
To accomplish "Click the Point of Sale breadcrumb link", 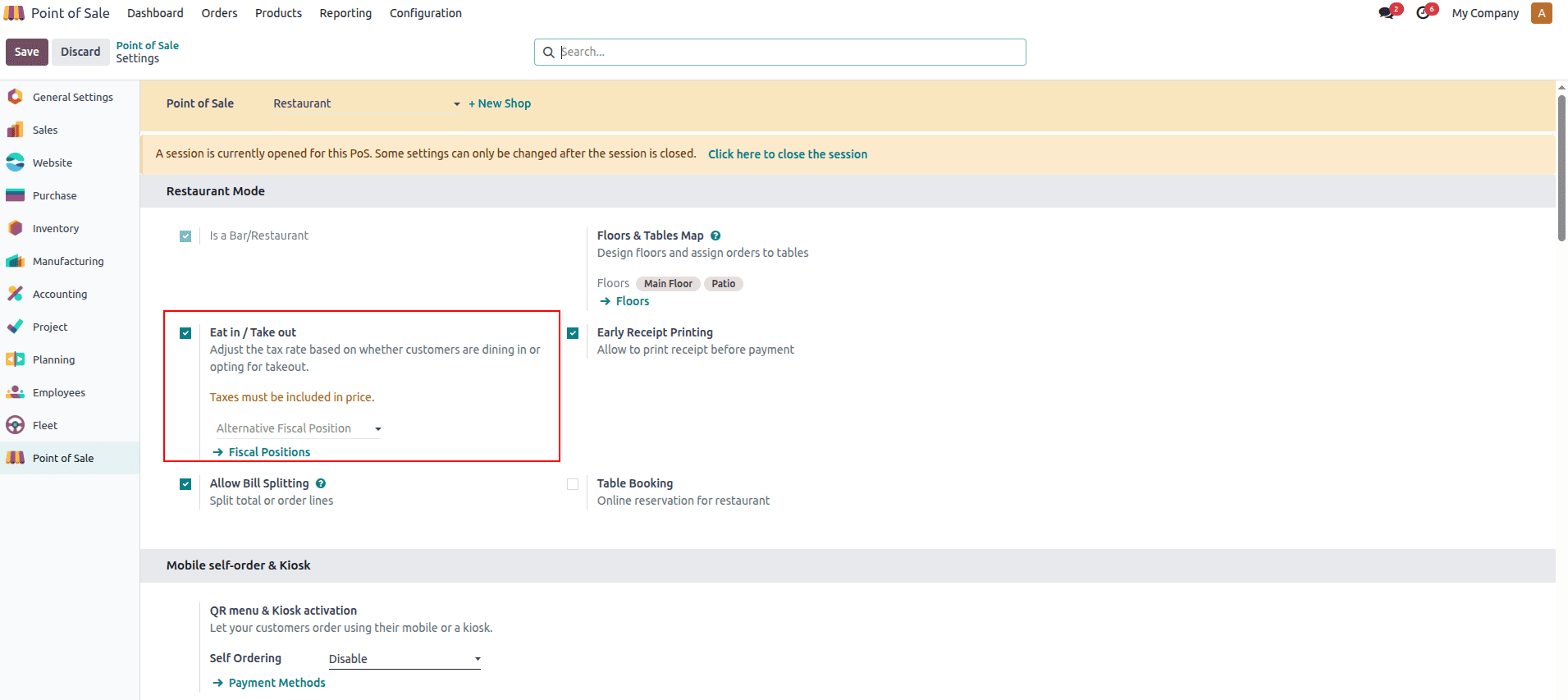I will point(148,45).
